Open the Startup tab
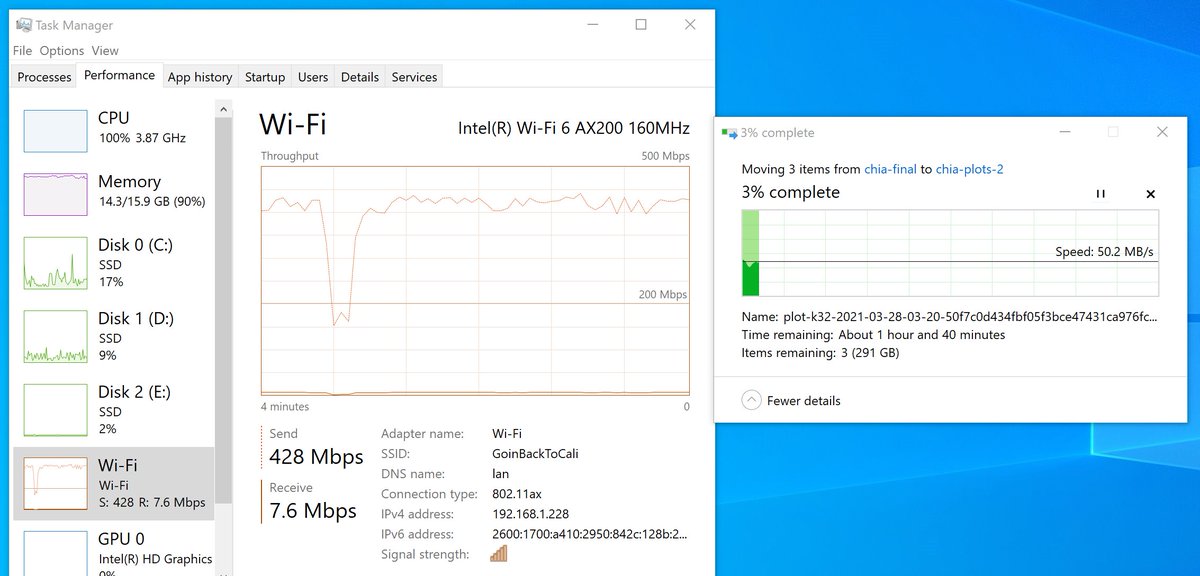 tap(265, 77)
